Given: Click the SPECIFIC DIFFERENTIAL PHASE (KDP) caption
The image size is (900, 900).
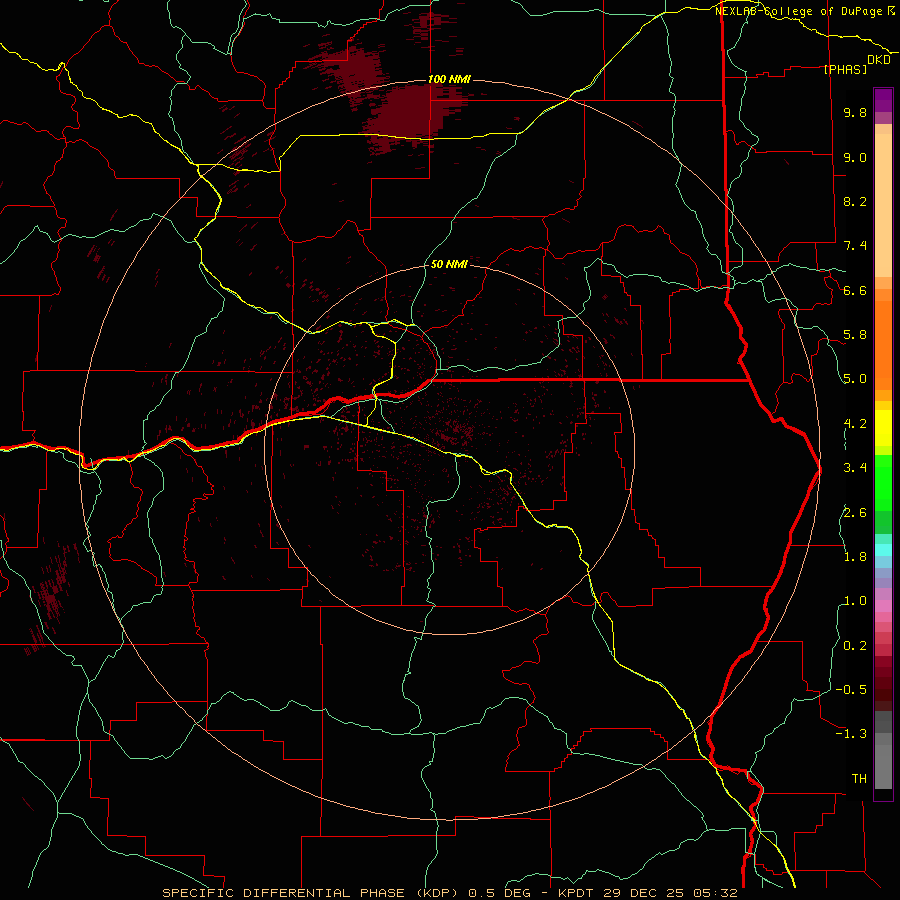Looking at the screenshot, I should point(309,893).
